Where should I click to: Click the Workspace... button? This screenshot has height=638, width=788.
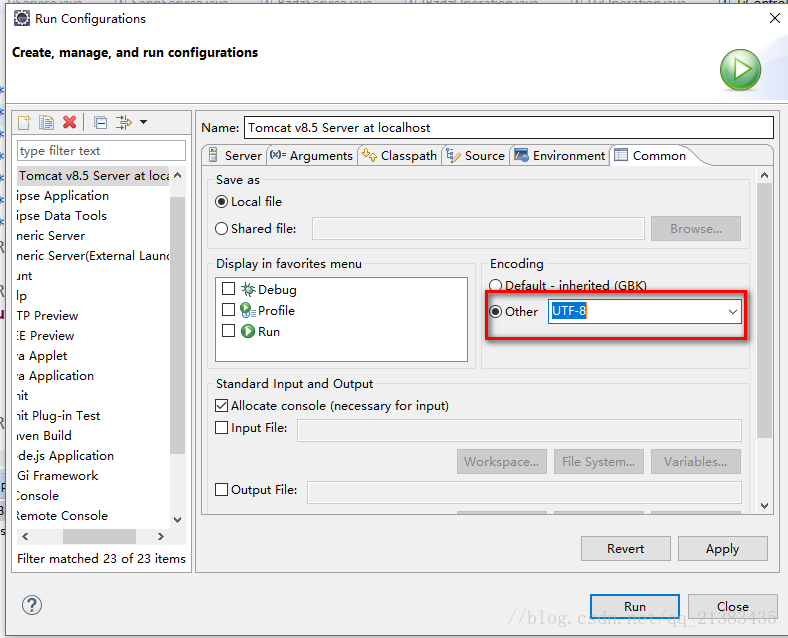pos(502,462)
